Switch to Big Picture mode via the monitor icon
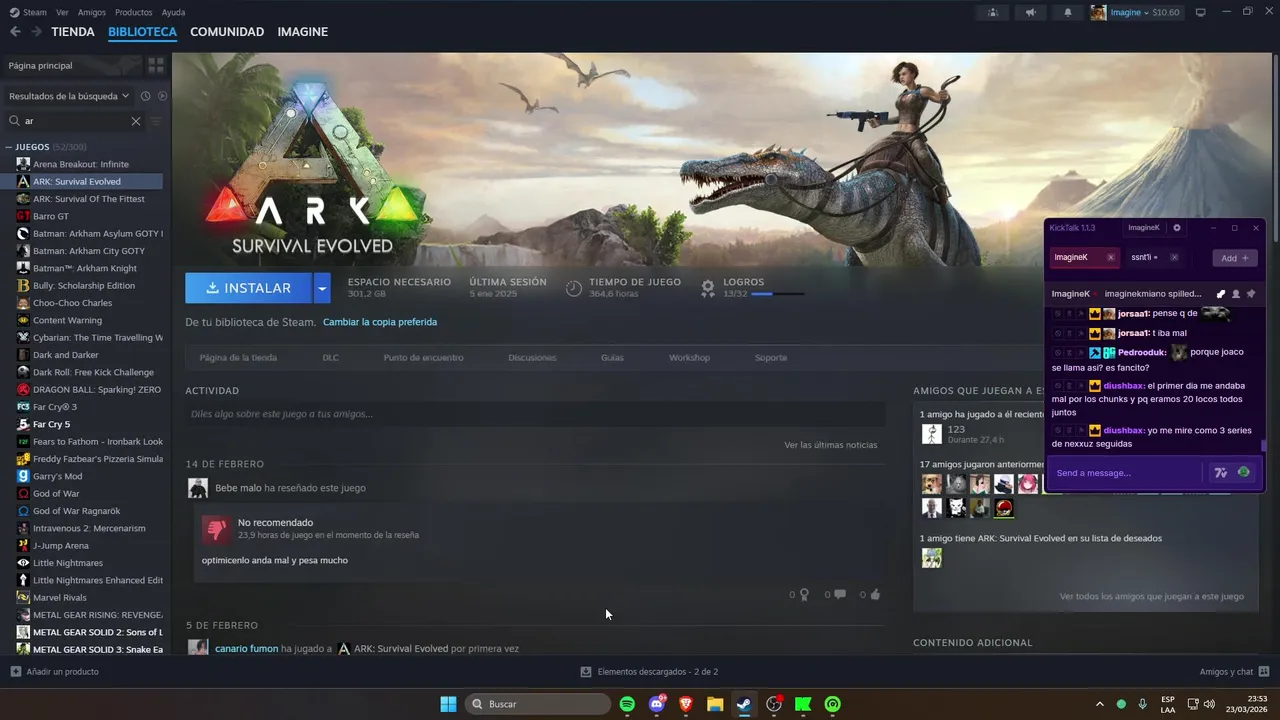 point(1201,12)
